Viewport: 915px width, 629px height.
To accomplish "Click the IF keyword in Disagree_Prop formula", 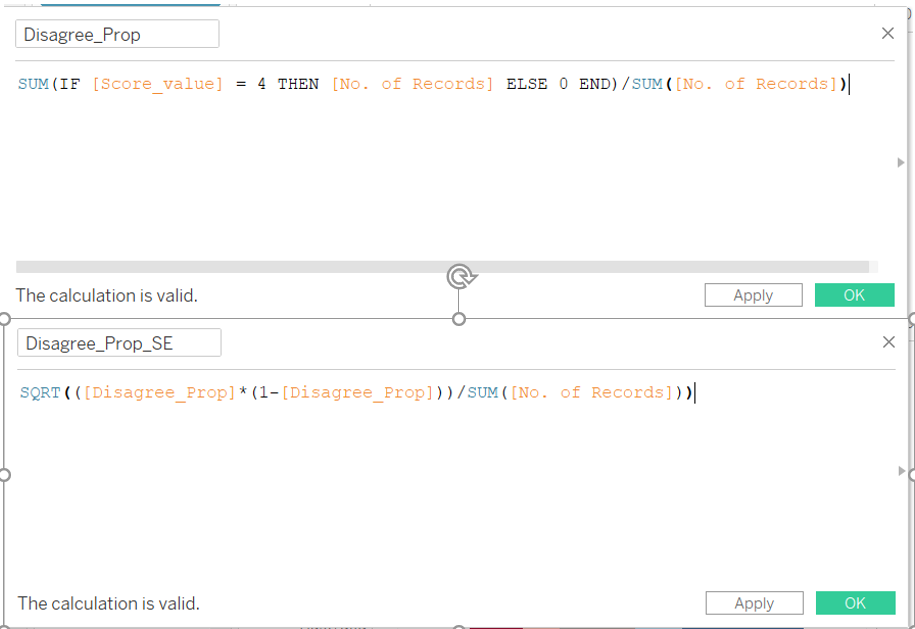I will tap(70, 84).
